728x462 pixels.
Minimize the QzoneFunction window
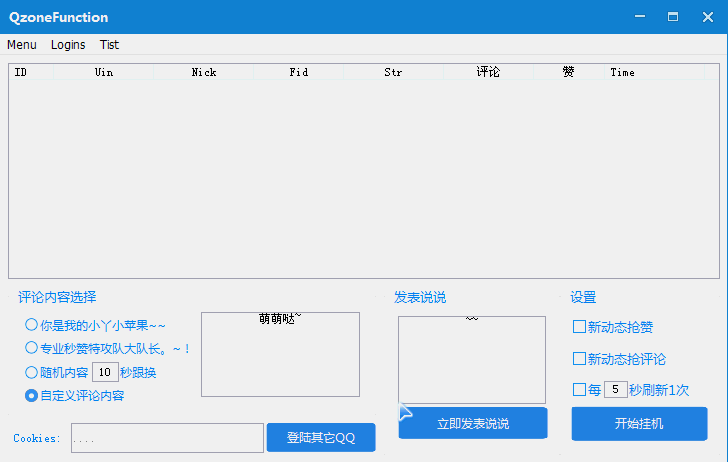[640, 17]
